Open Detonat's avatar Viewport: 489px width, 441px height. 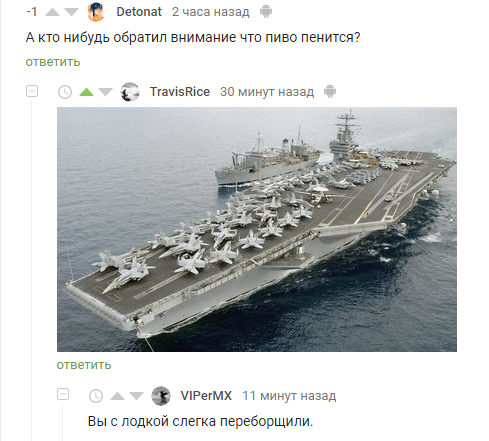96,12
